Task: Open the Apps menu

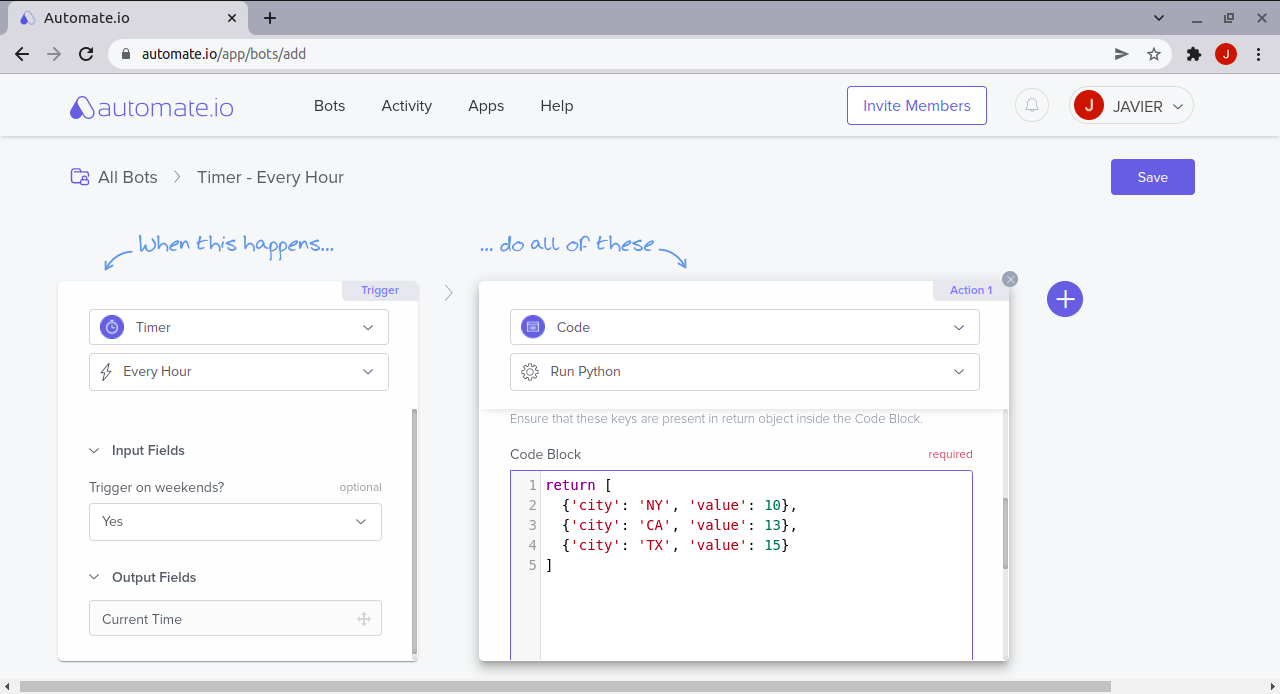Action: [486, 105]
